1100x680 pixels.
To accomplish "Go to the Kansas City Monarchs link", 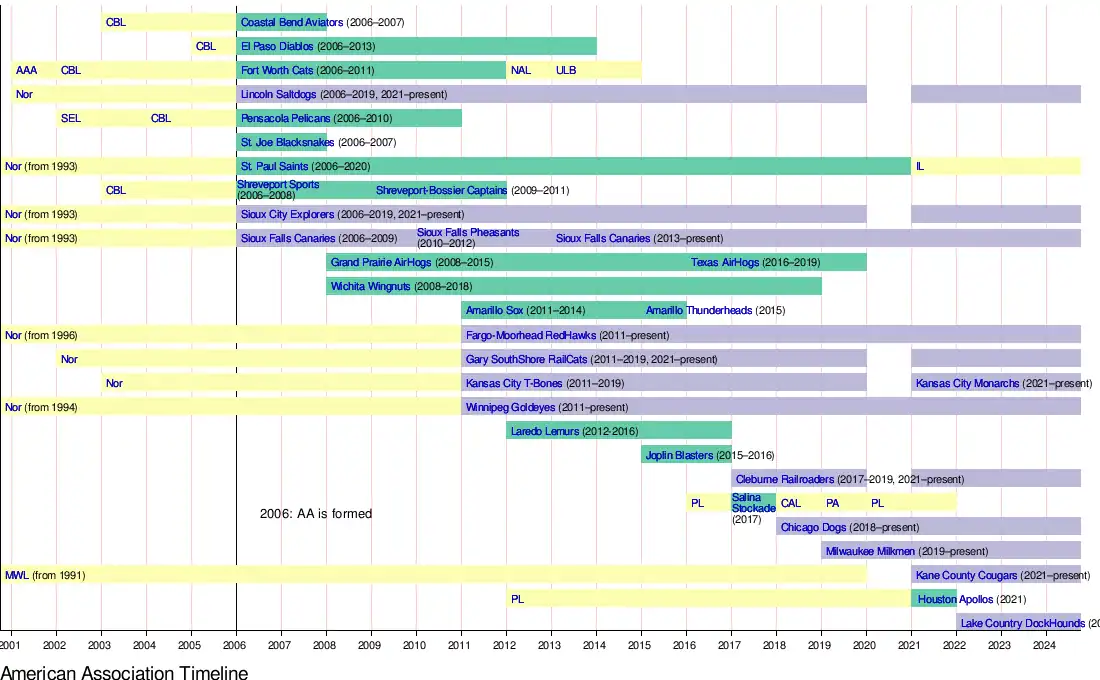I will [x=967, y=383].
